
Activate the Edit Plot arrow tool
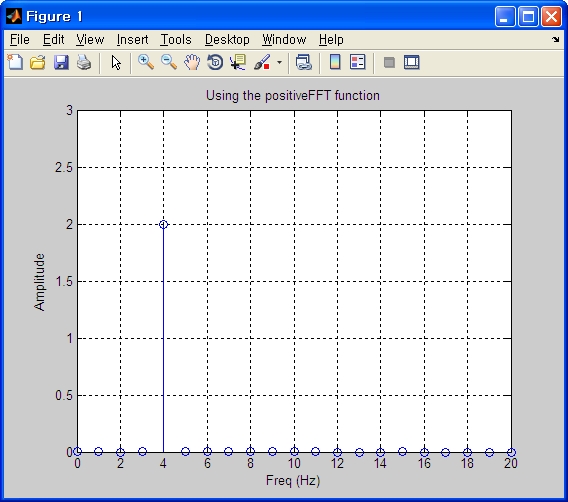[116, 63]
